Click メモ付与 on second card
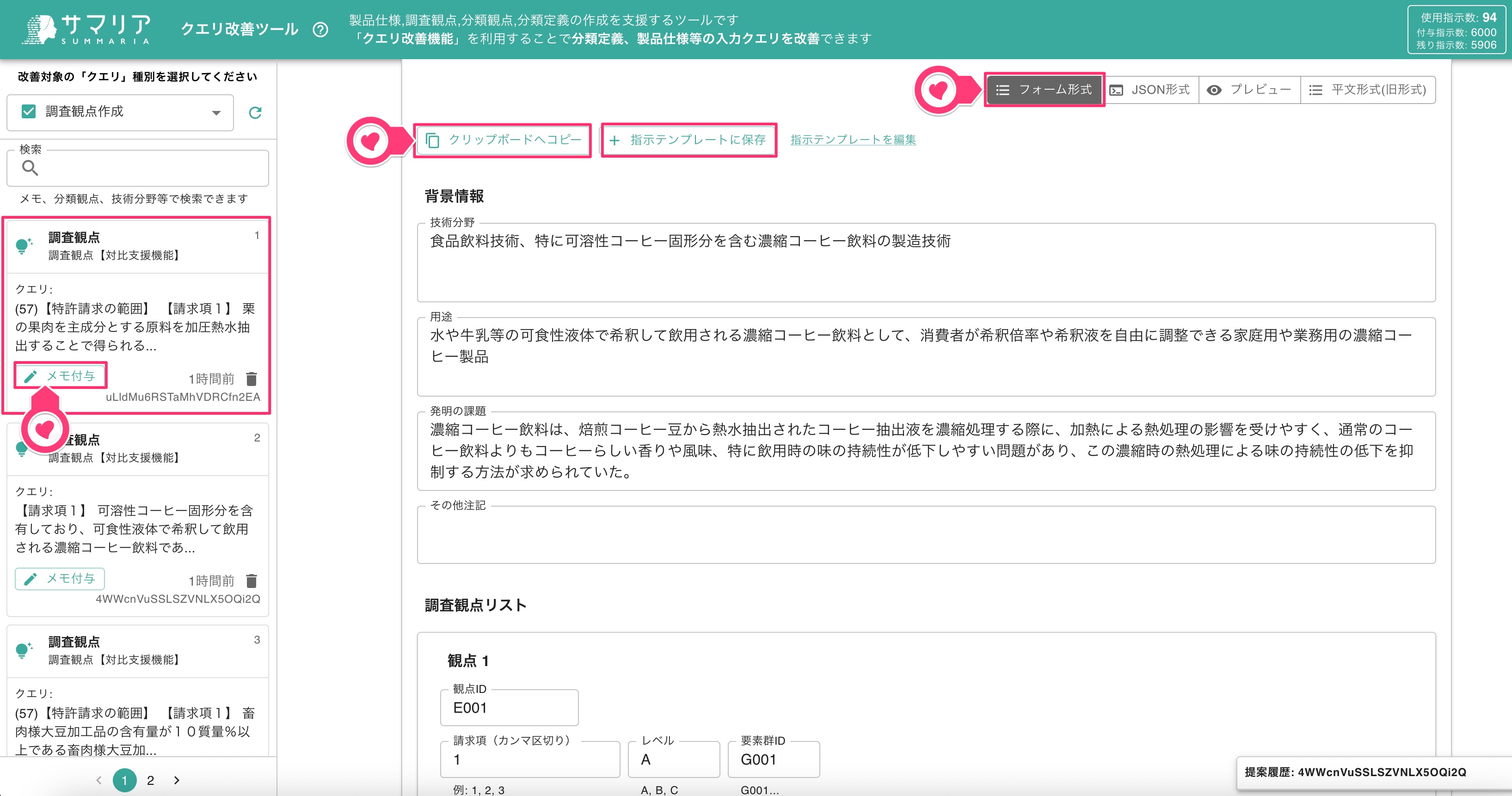 click(x=61, y=578)
